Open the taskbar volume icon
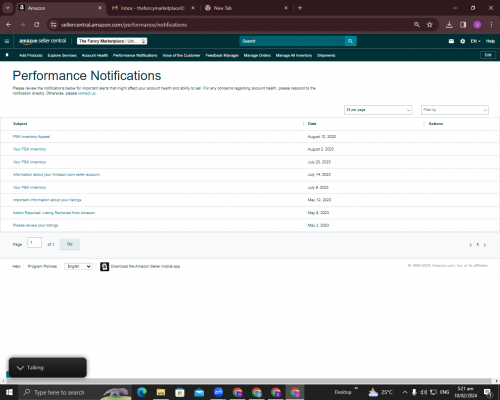500x400 pixels. [423, 392]
